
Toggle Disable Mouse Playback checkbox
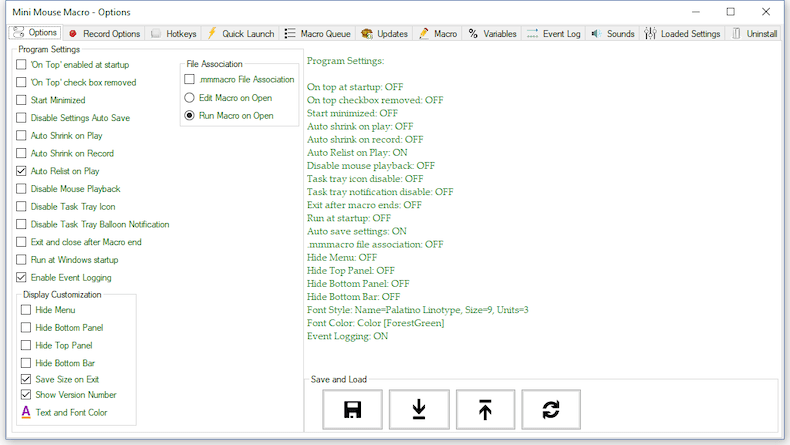(21, 188)
